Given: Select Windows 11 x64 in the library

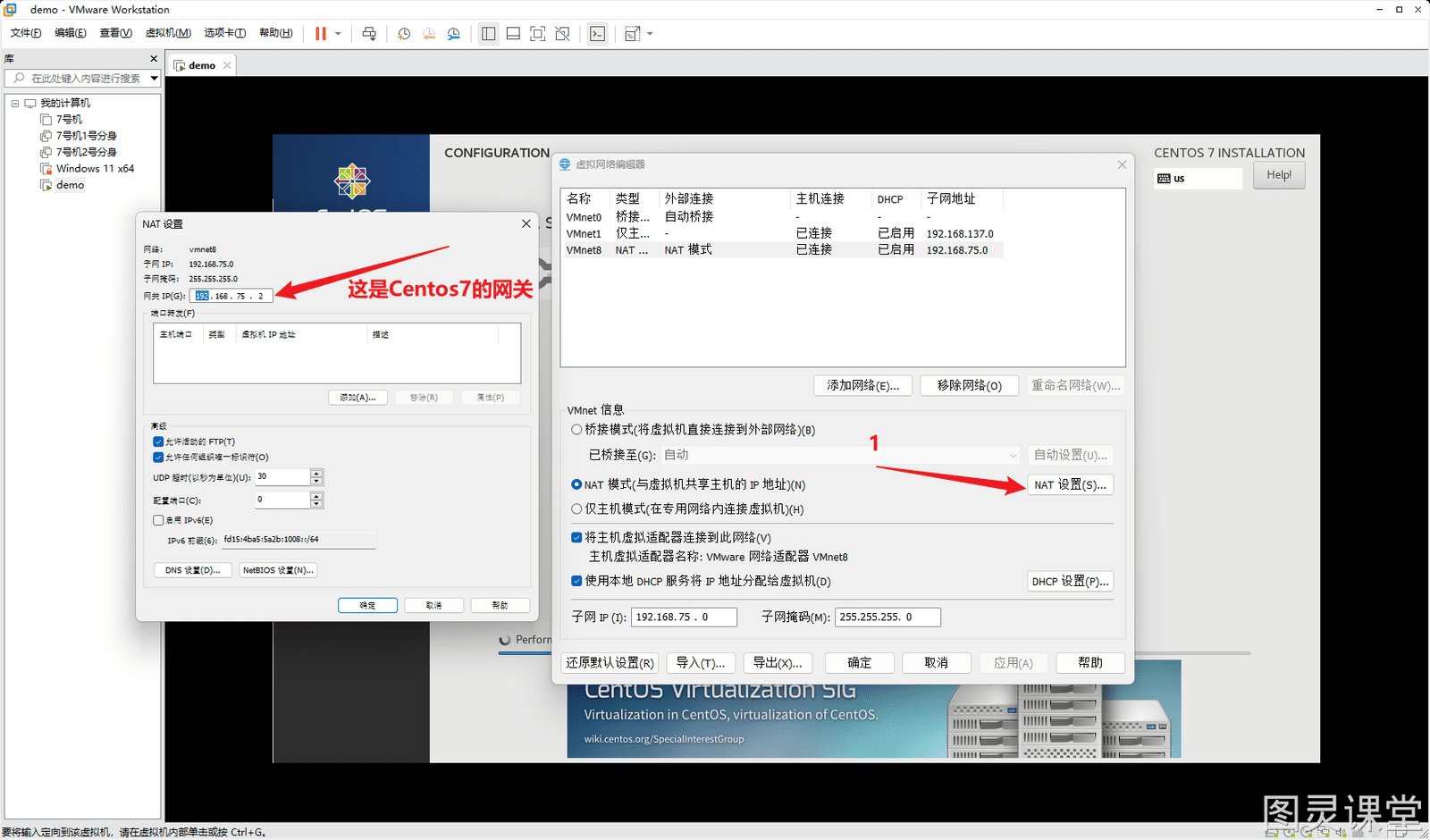Looking at the screenshot, I should click(95, 169).
